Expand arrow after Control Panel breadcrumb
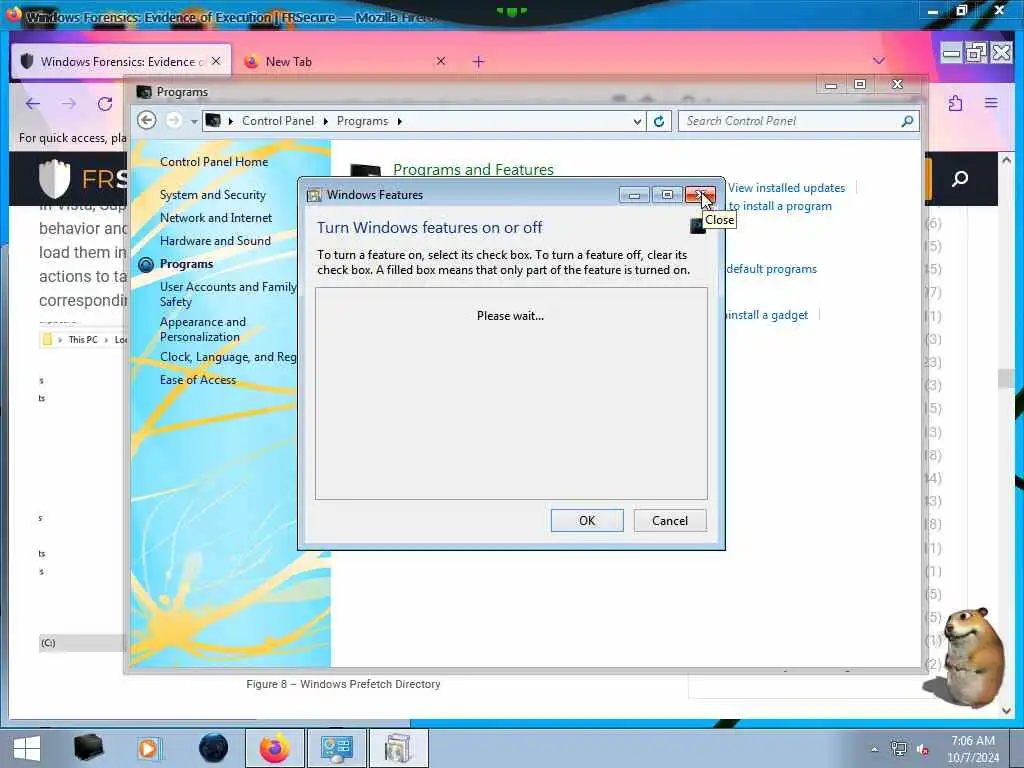Viewport: 1024px width, 768px height. pos(325,121)
